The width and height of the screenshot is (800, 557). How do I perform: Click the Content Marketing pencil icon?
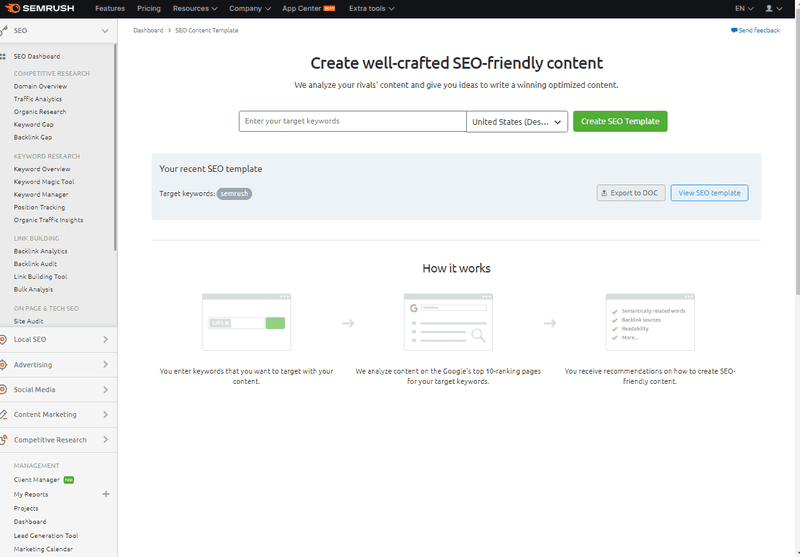[x=3, y=415]
